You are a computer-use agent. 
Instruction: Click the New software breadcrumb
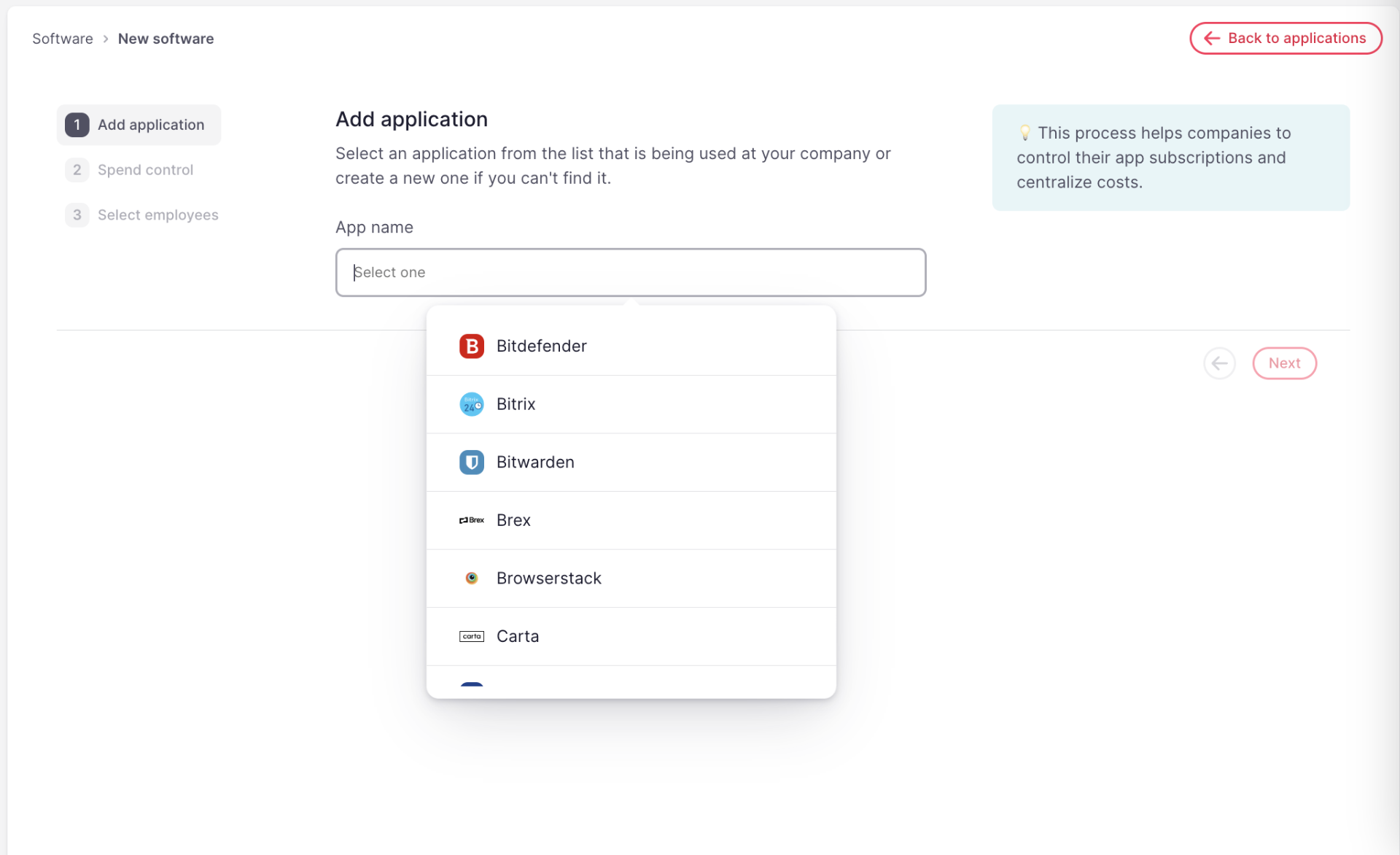166,38
